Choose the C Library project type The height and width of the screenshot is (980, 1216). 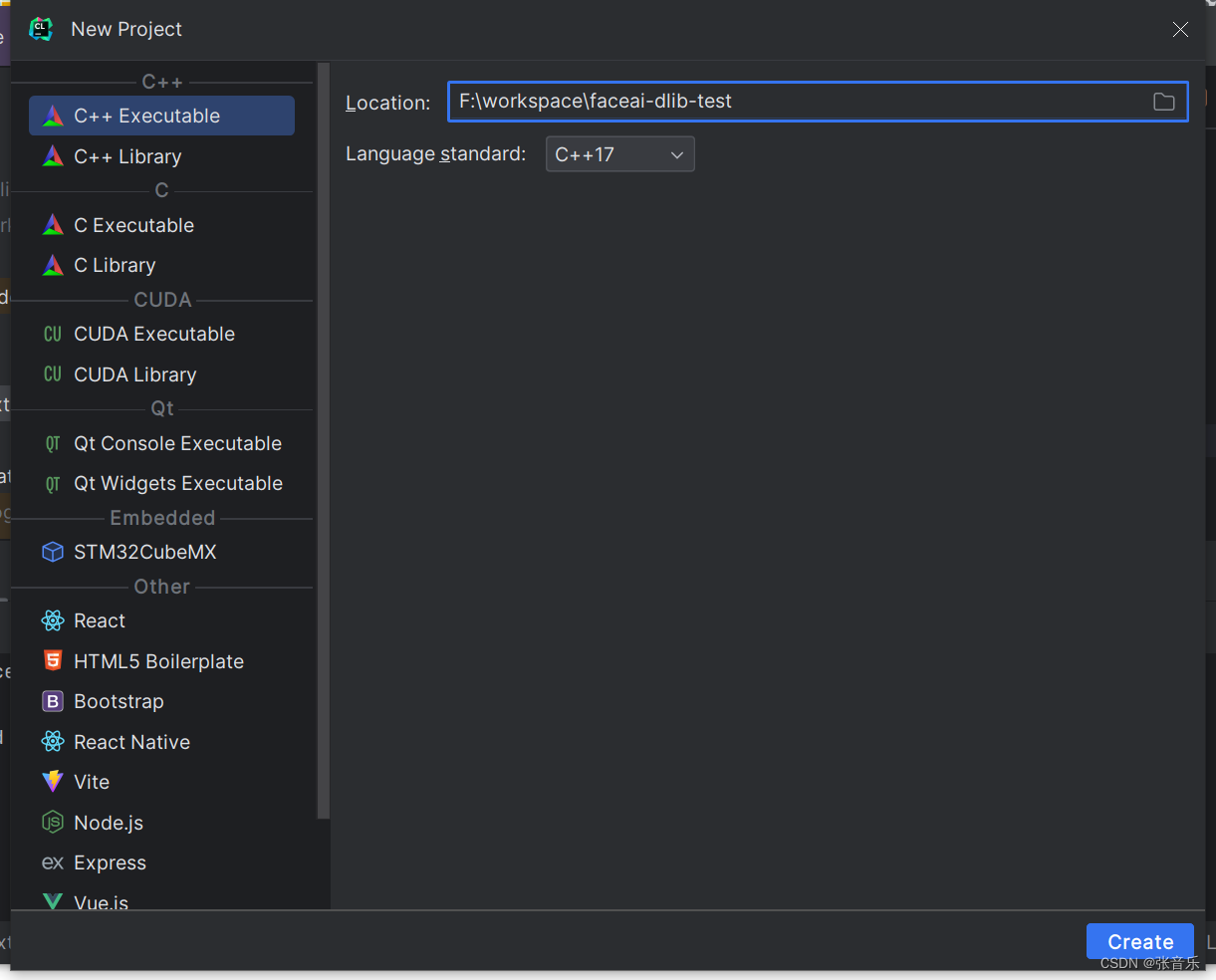(x=115, y=265)
